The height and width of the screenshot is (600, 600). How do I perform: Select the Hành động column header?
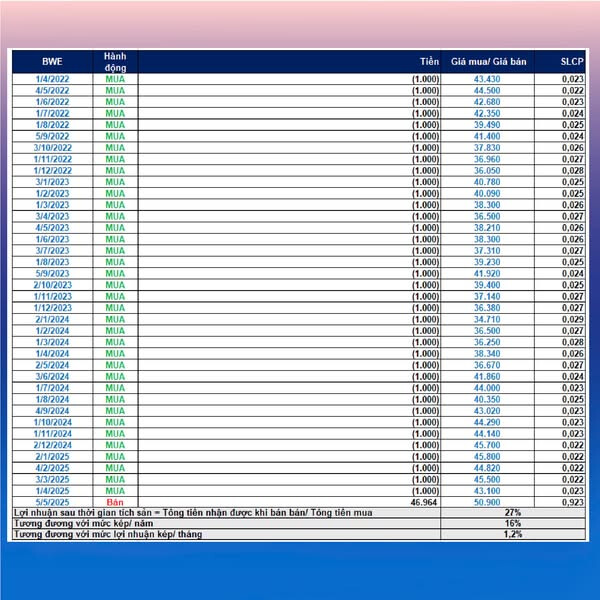[115, 61]
